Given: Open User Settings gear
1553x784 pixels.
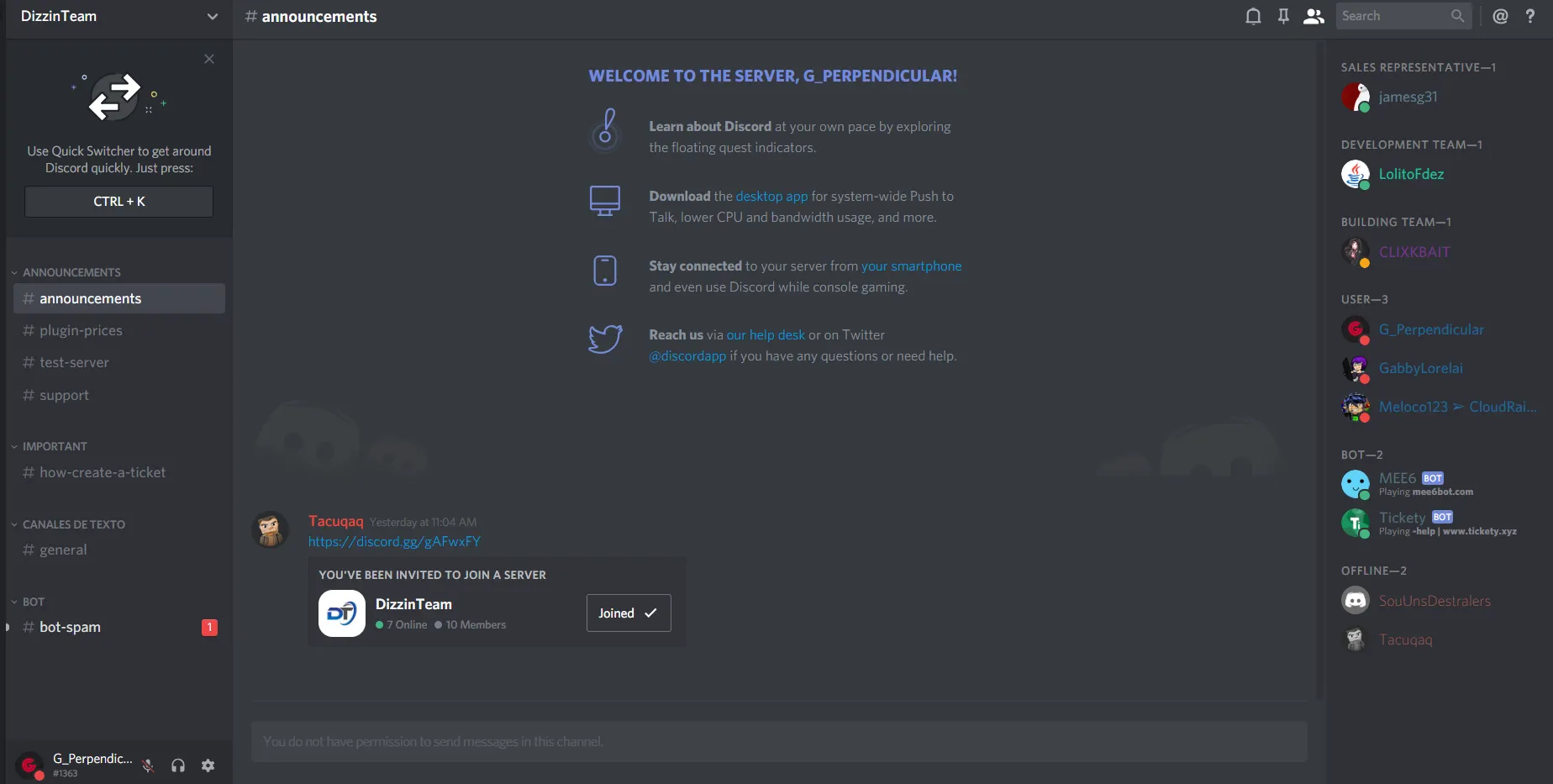Looking at the screenshot, I should [208, 765].
